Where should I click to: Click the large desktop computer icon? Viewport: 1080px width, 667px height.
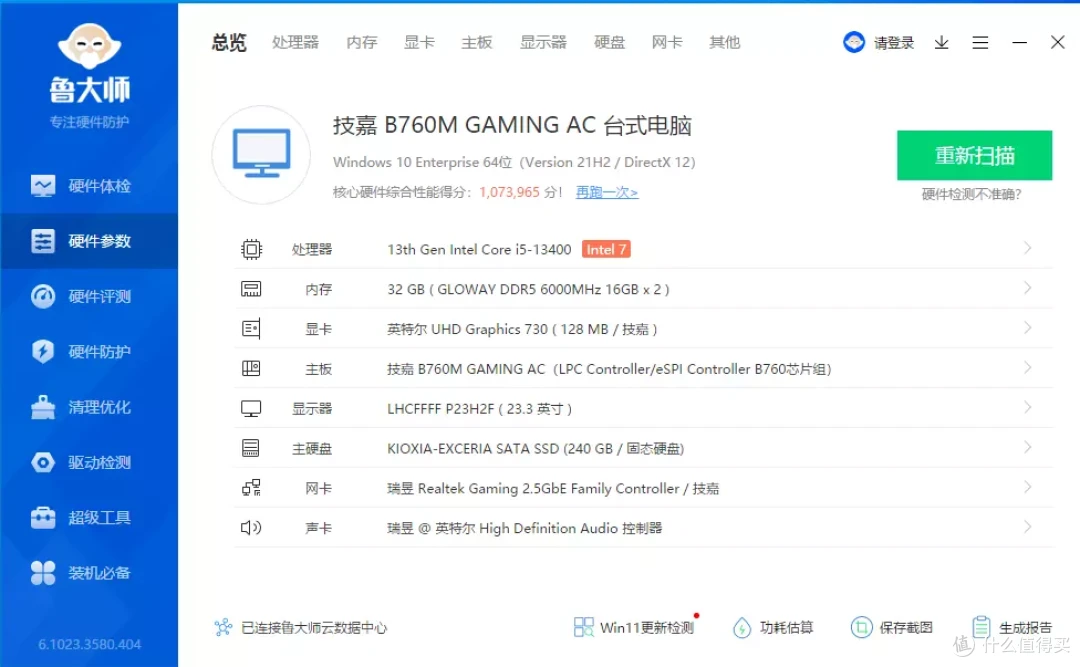(x=261, y=154)
